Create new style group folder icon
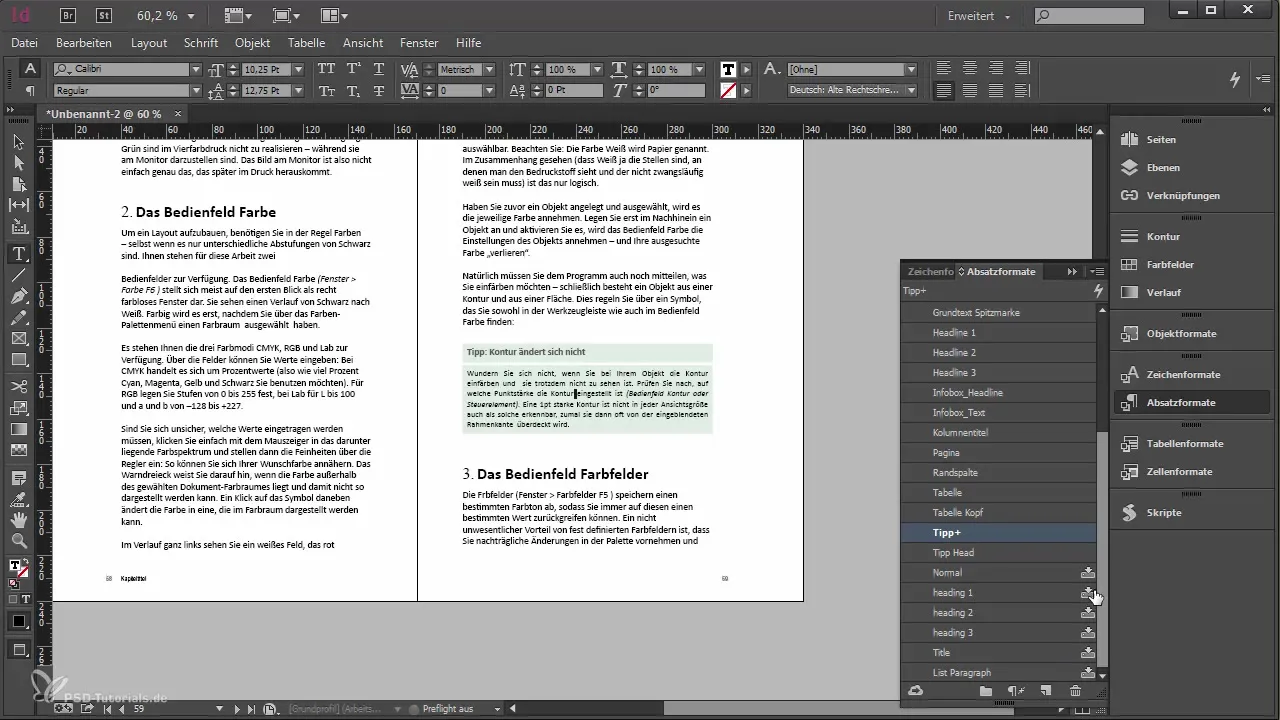 point(985,691)
